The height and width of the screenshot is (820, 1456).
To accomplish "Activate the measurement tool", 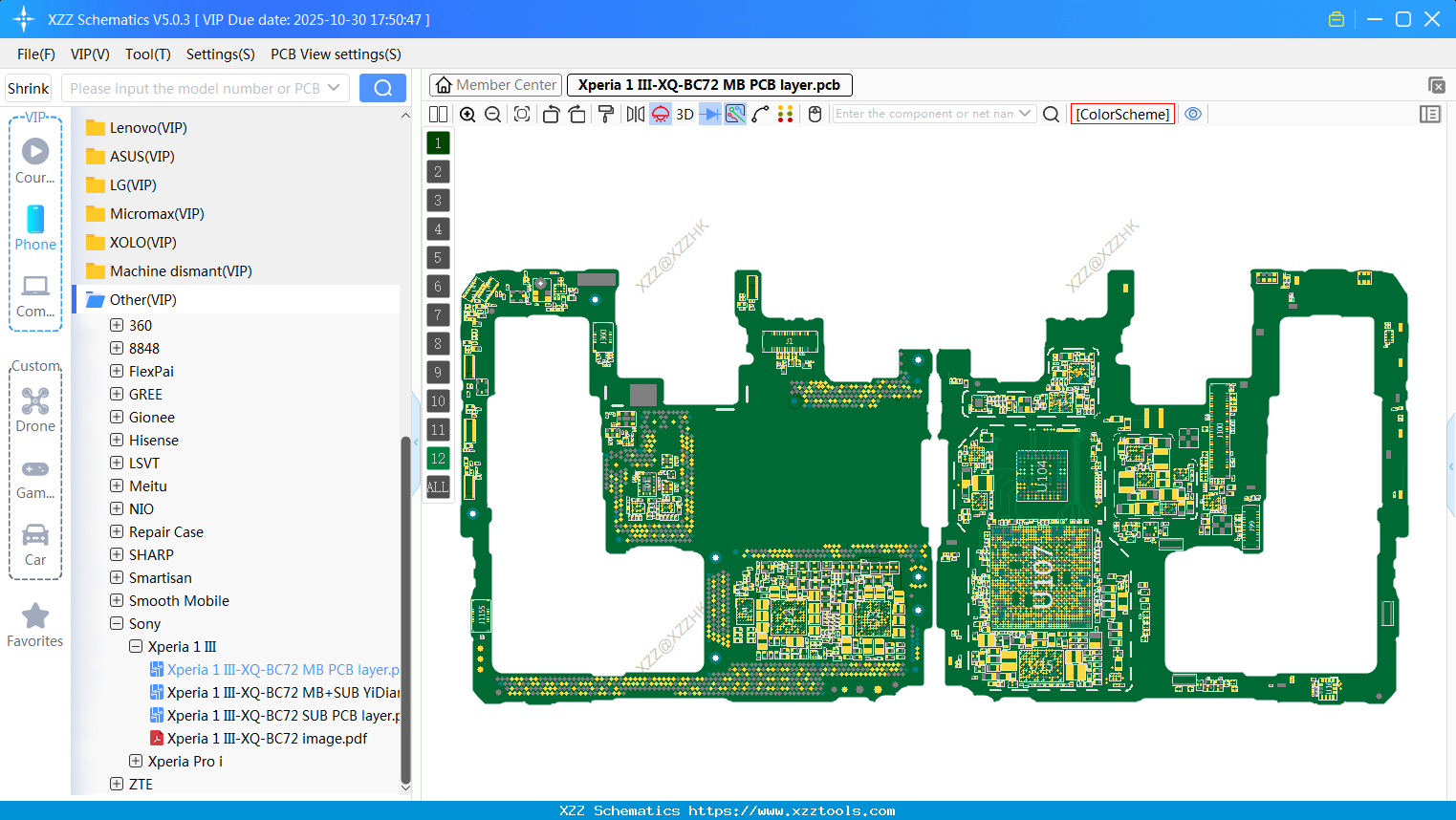I will point(734,114).
